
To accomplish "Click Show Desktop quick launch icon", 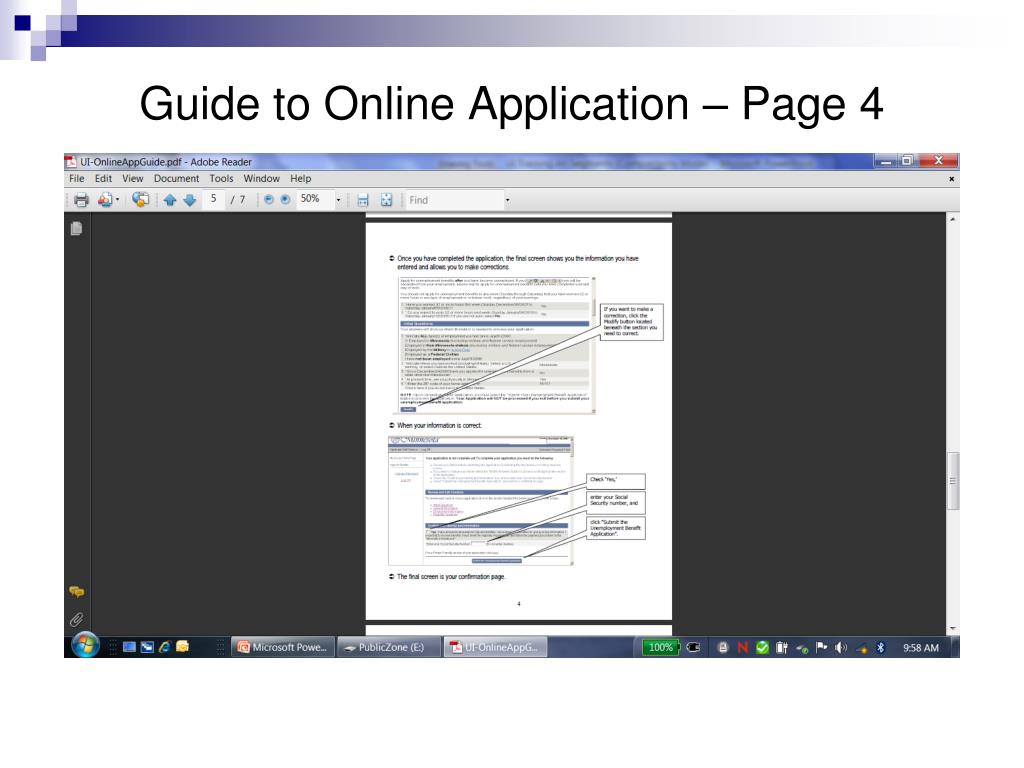I will [x=129, y=647].
